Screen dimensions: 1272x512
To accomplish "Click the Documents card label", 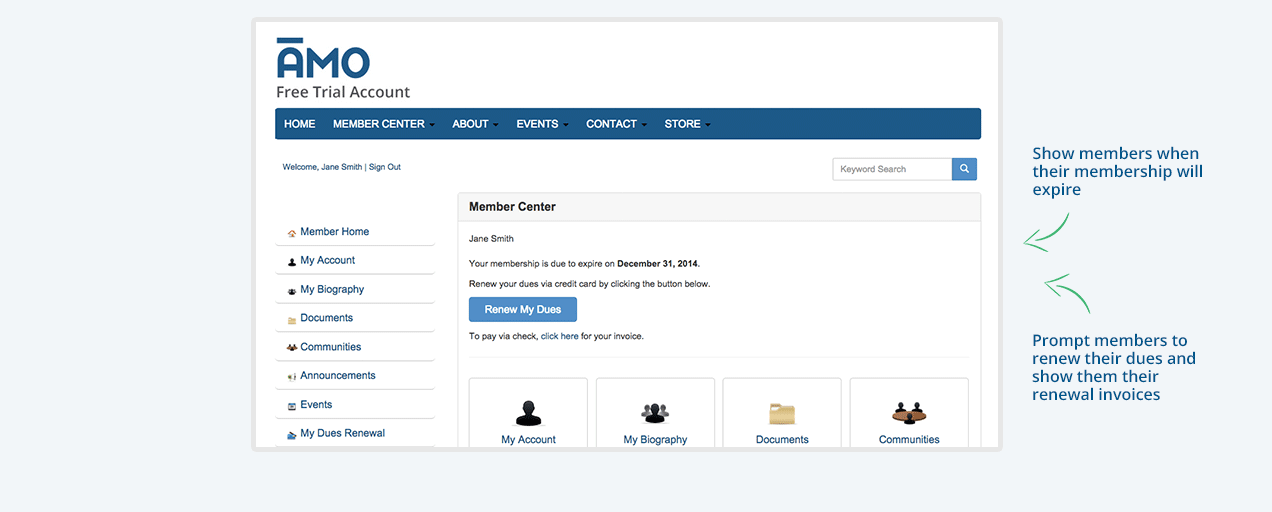I will [x=782, y=440].
